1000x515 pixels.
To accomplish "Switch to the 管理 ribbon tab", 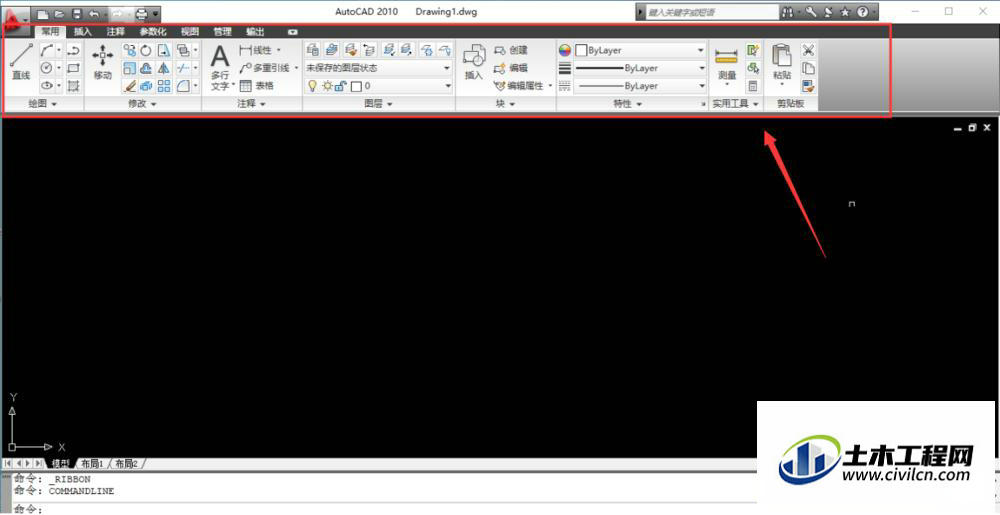I will (223, 31).
